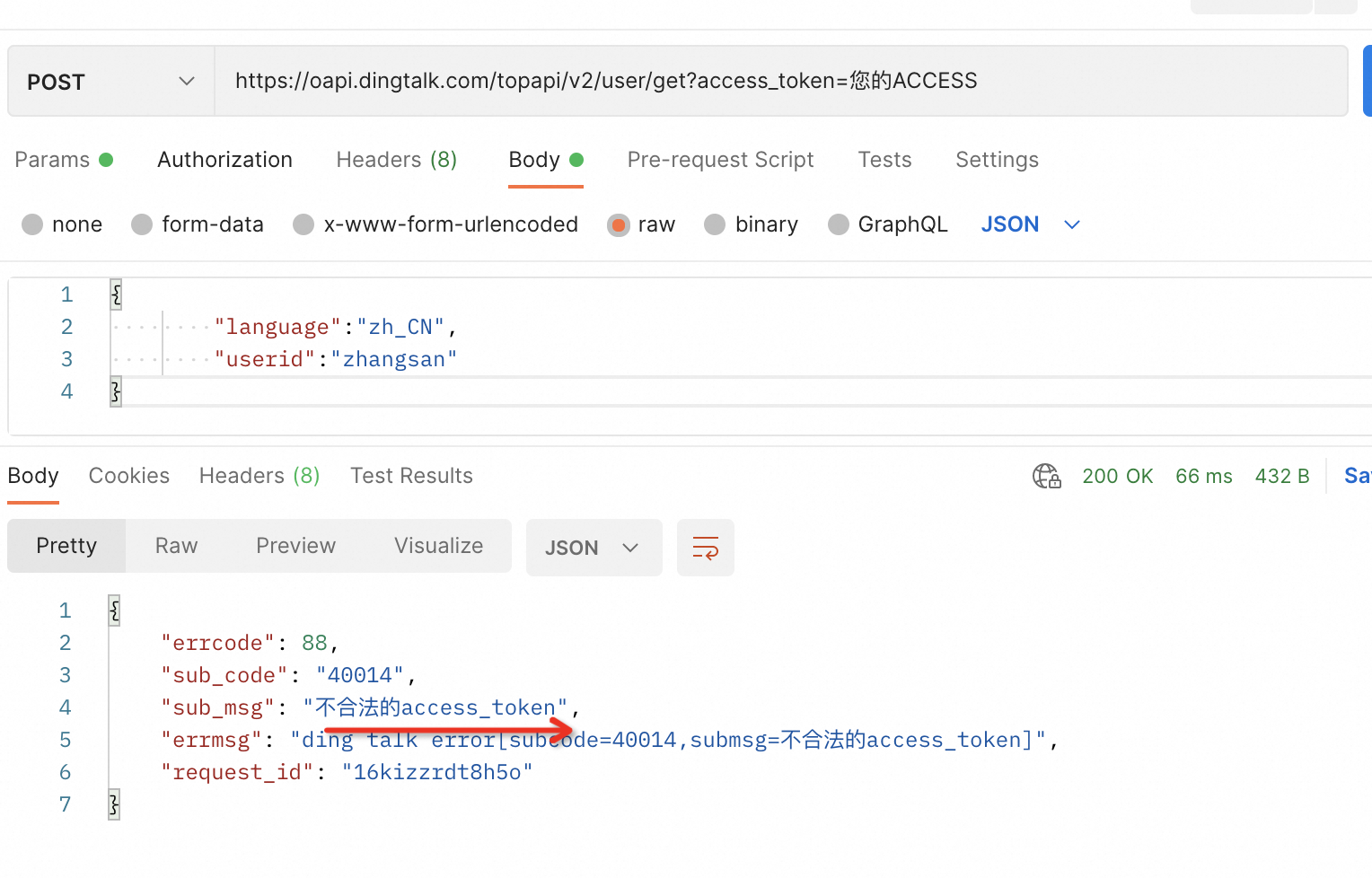Click the word wrap icon in response
This screenshot has height=878, width=1372.
(x=705, y=548)
